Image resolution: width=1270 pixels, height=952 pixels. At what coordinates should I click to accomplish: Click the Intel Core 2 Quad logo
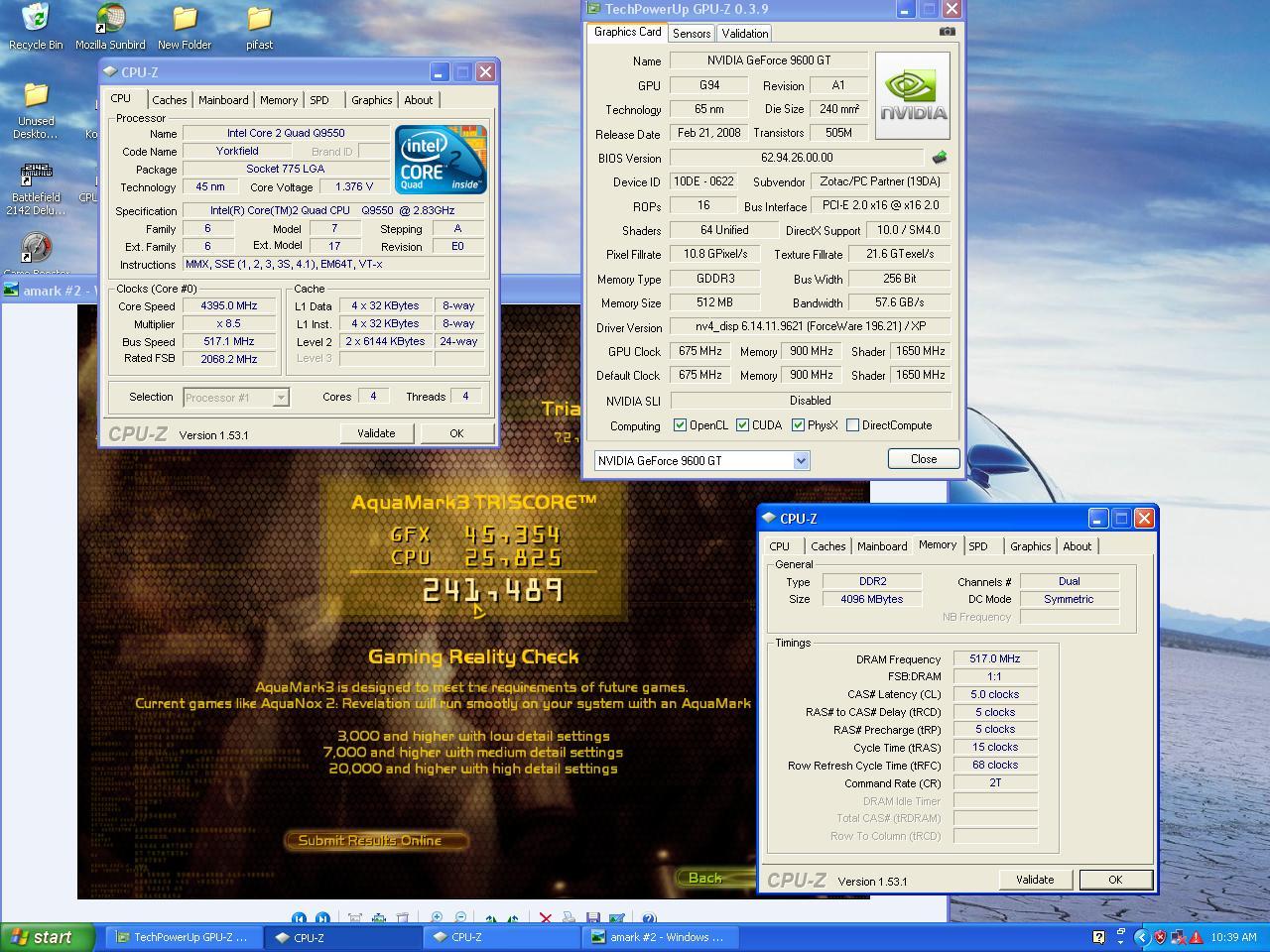coord(441,159)
